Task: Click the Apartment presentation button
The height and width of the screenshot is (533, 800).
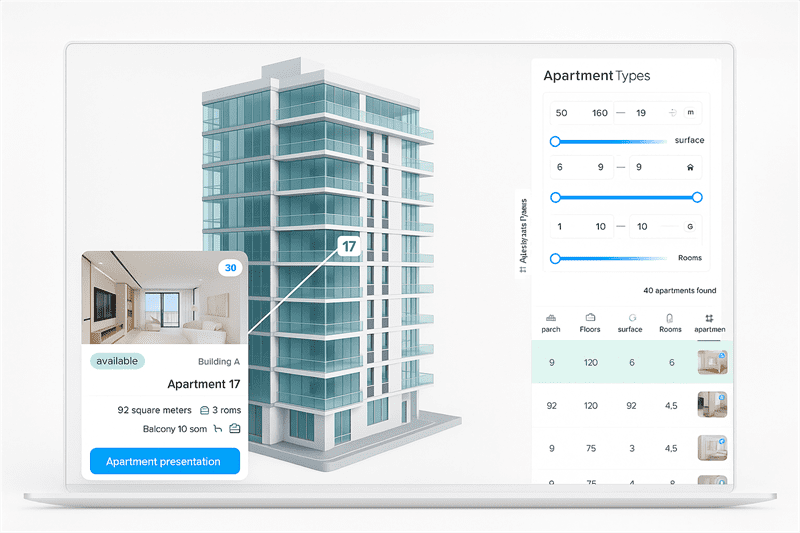Action: (x=164, y=461)
